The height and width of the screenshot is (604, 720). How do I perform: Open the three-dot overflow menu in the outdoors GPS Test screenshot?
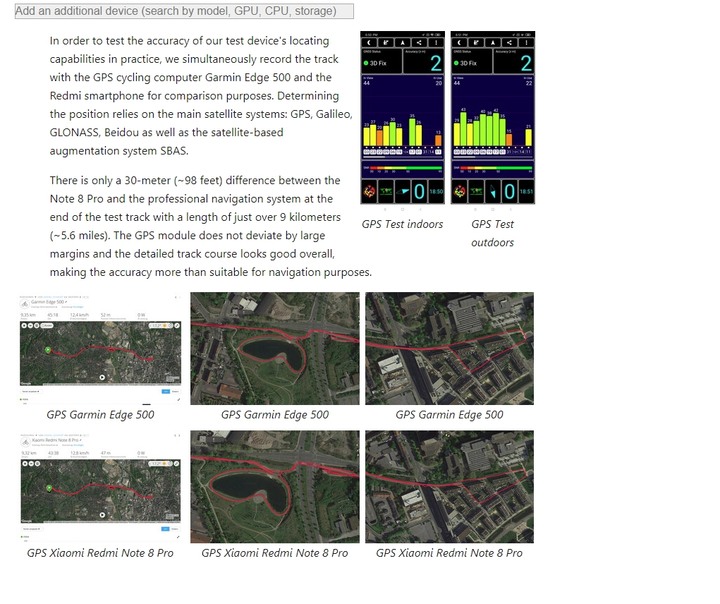tap(527, 43)
